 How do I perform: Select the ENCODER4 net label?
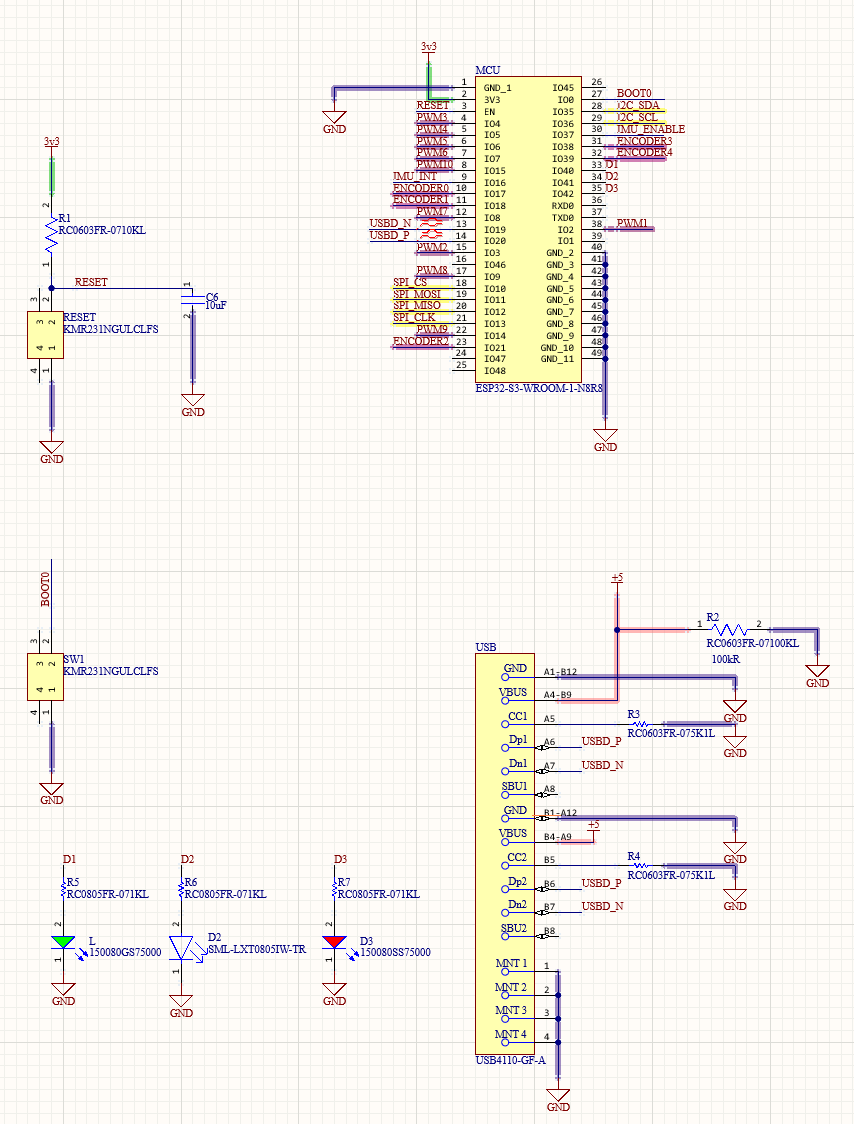pyautogui.click(x=645, y=153)
